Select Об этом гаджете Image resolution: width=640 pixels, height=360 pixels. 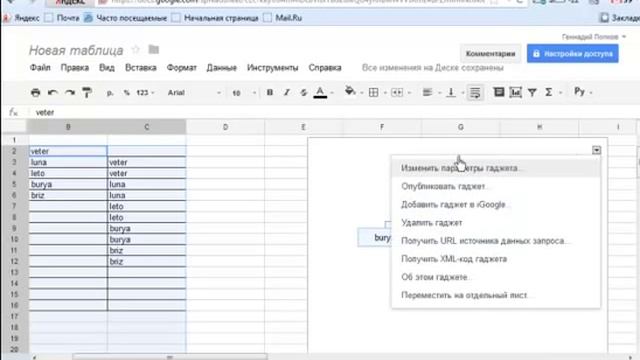[496, 277]
